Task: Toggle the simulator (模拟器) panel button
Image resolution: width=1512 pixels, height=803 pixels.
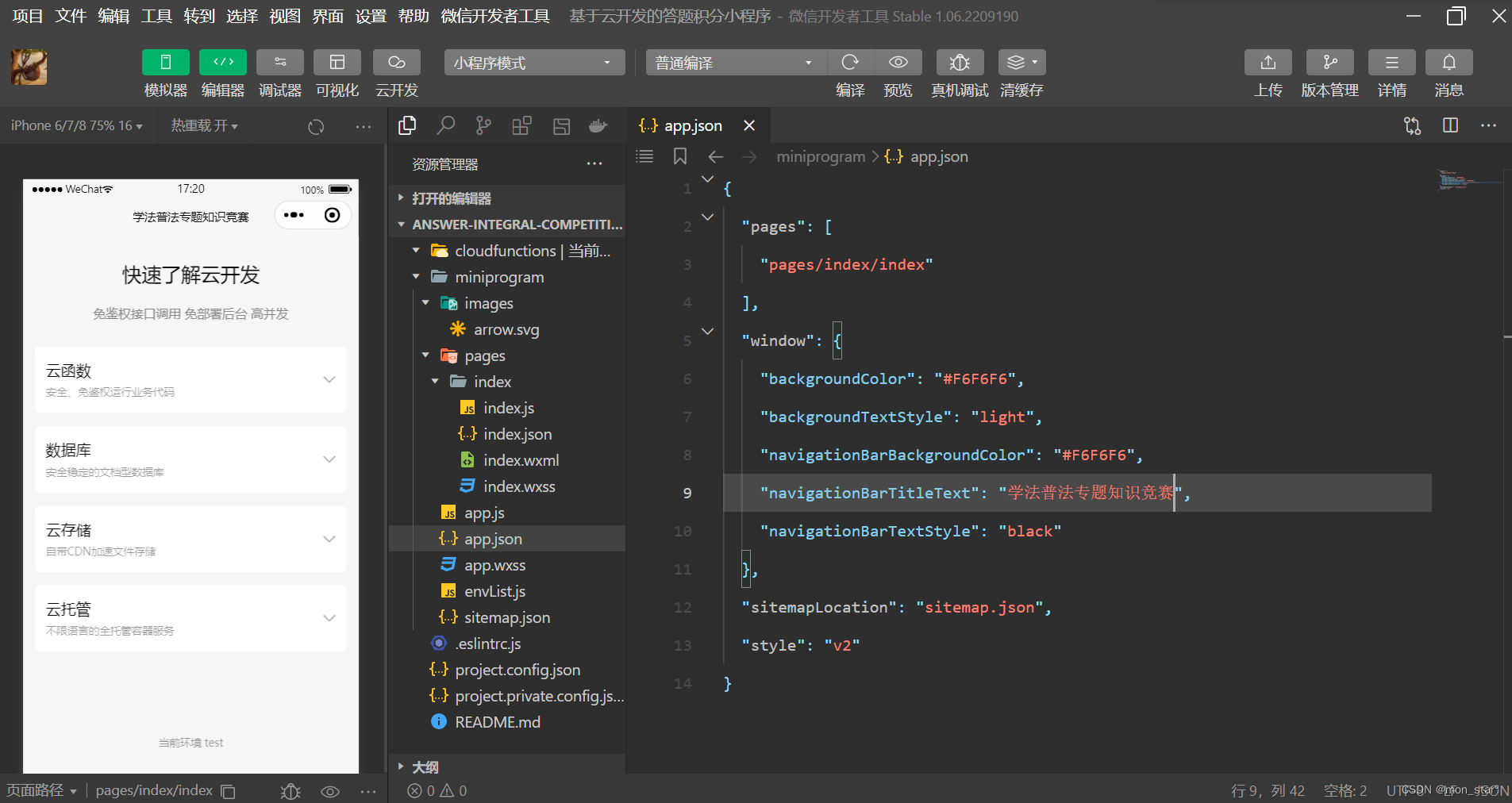Action: pyautogui.click(x=165, y=62)
